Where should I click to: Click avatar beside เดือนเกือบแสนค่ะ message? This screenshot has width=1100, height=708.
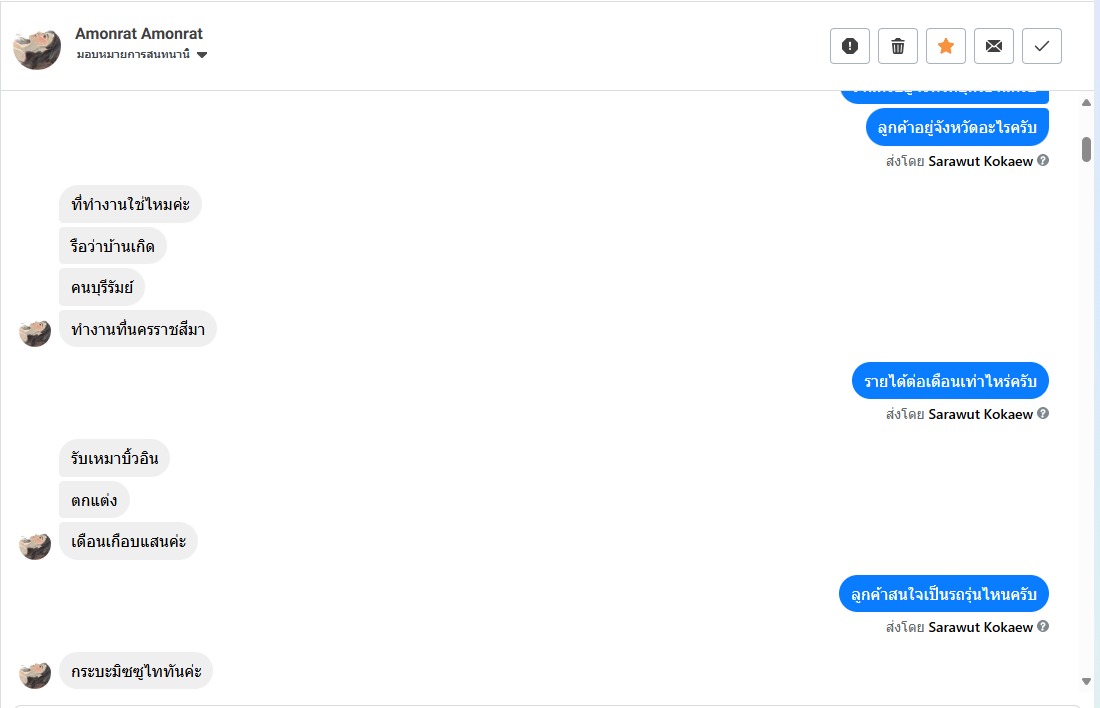click(x=35, y=545)
